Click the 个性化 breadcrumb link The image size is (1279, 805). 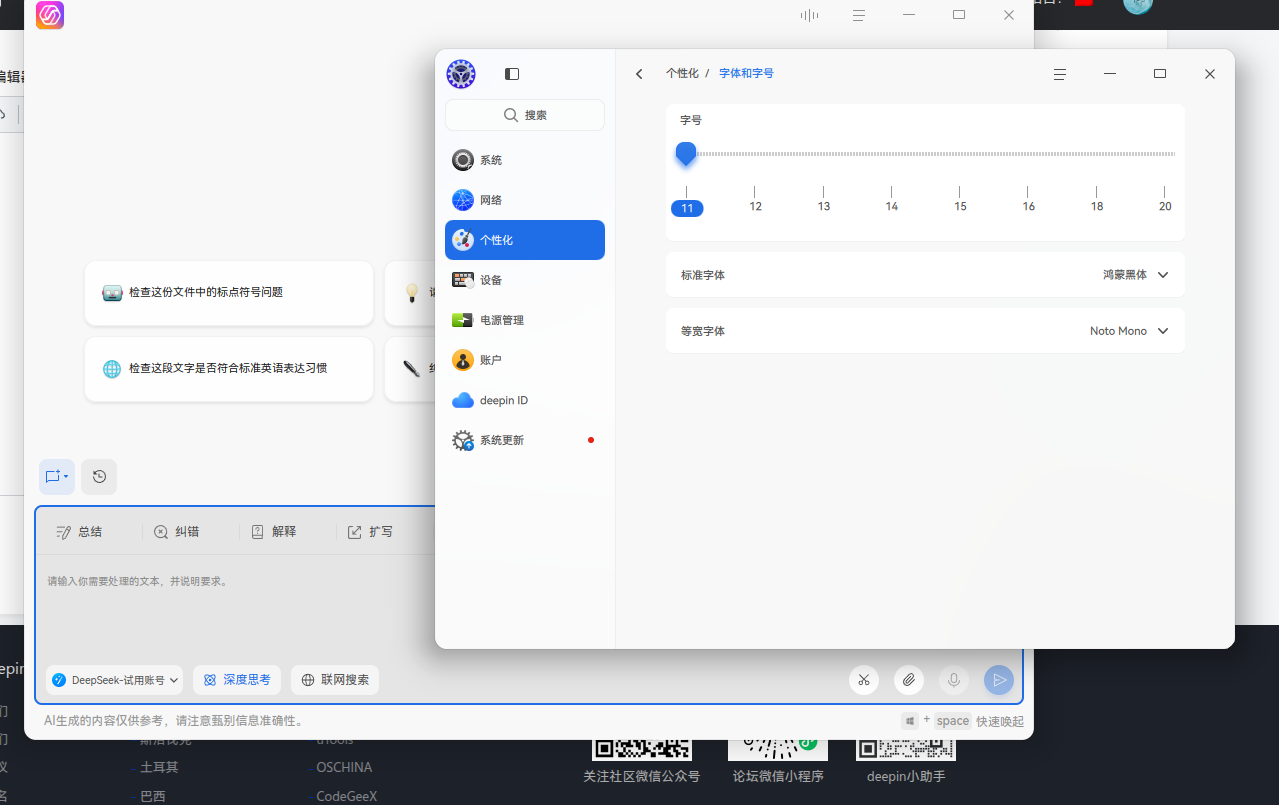click(x=682, y=74)
